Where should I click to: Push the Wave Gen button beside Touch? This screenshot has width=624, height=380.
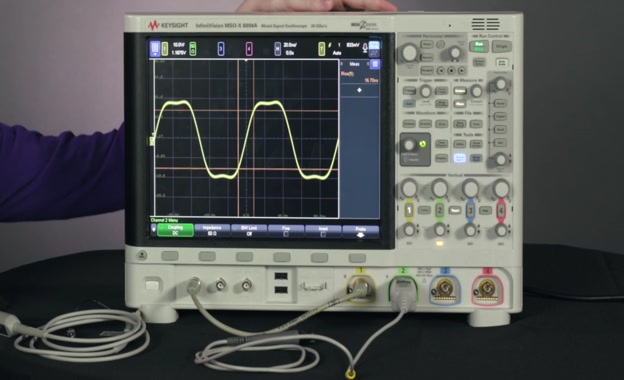tap(476, 158)
